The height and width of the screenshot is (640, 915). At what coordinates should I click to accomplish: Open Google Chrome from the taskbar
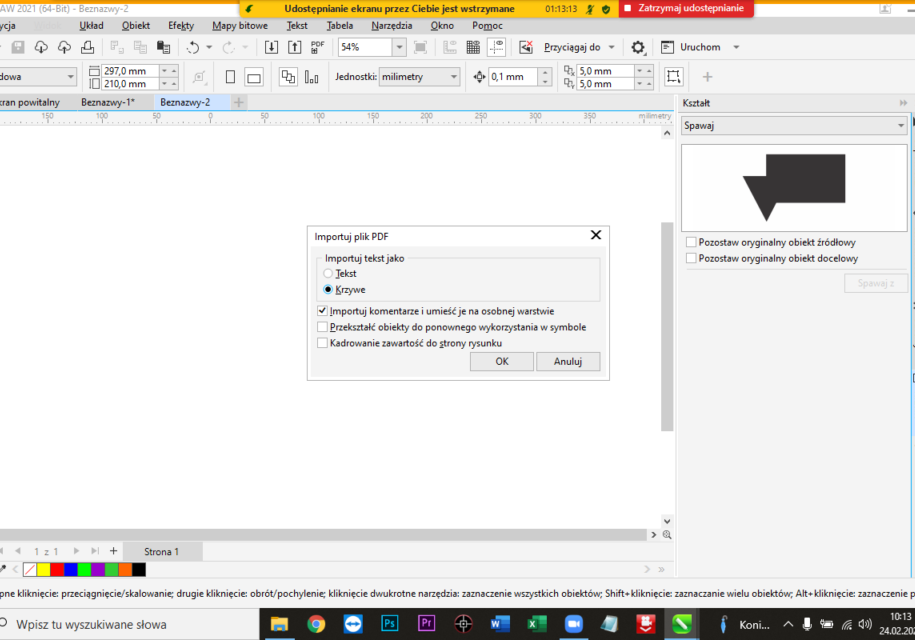pyautogui.click(x=316, y=624)
